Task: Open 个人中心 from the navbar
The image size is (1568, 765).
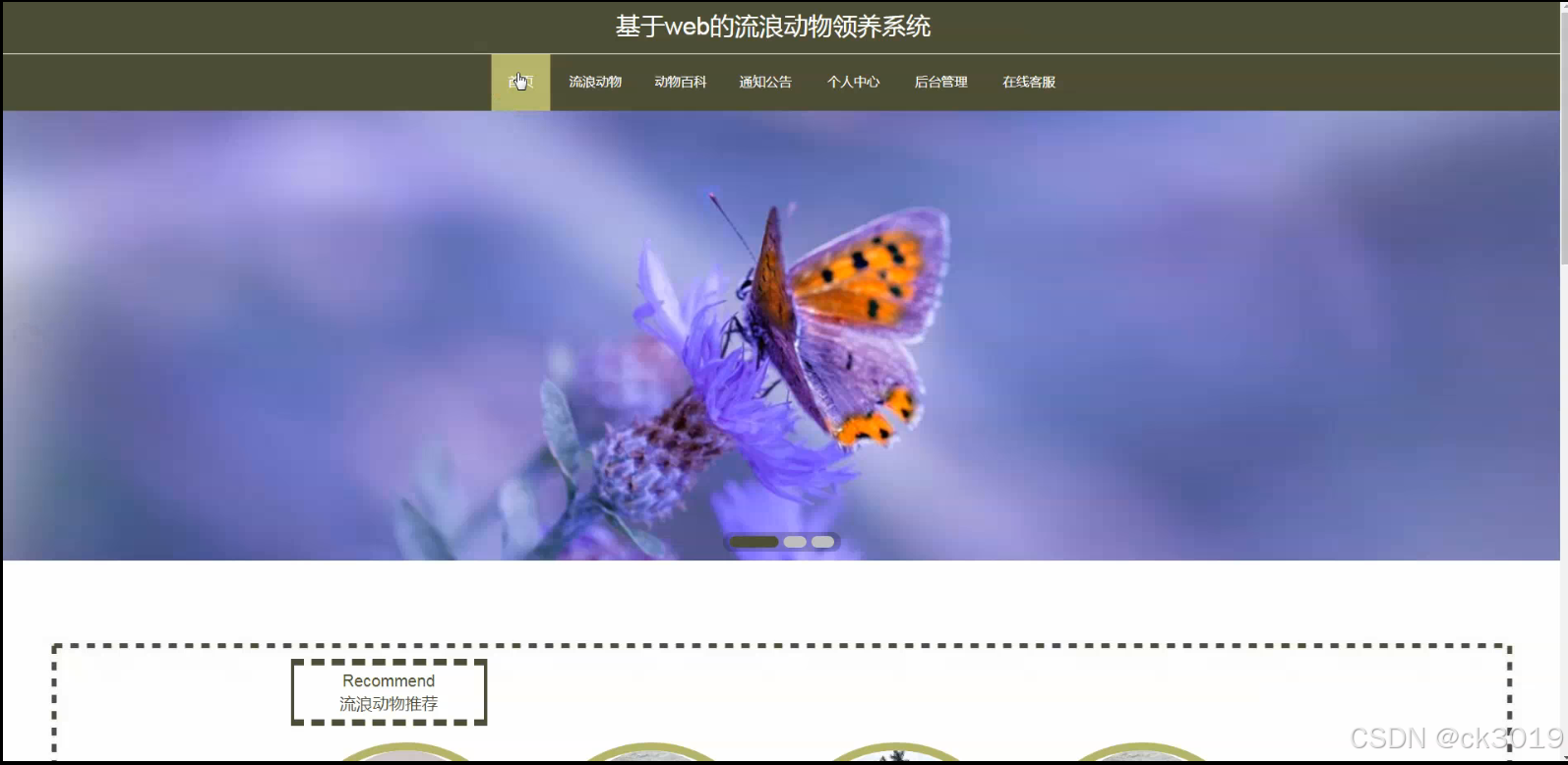Action: coord(854,82)
